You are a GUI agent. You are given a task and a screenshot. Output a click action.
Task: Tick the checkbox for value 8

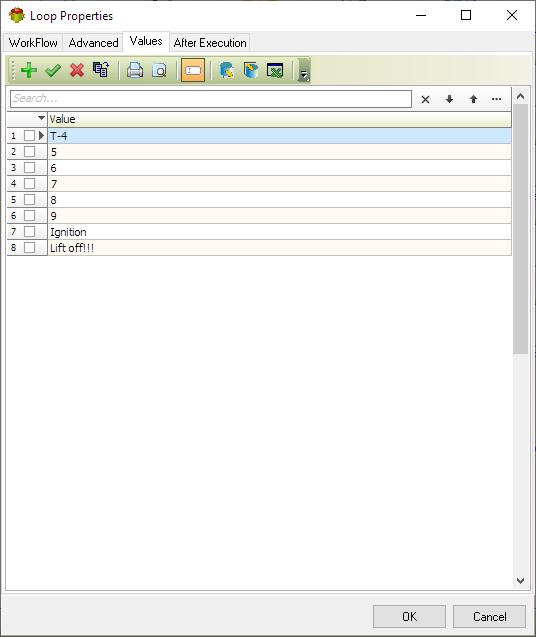[x=29, y=199]
